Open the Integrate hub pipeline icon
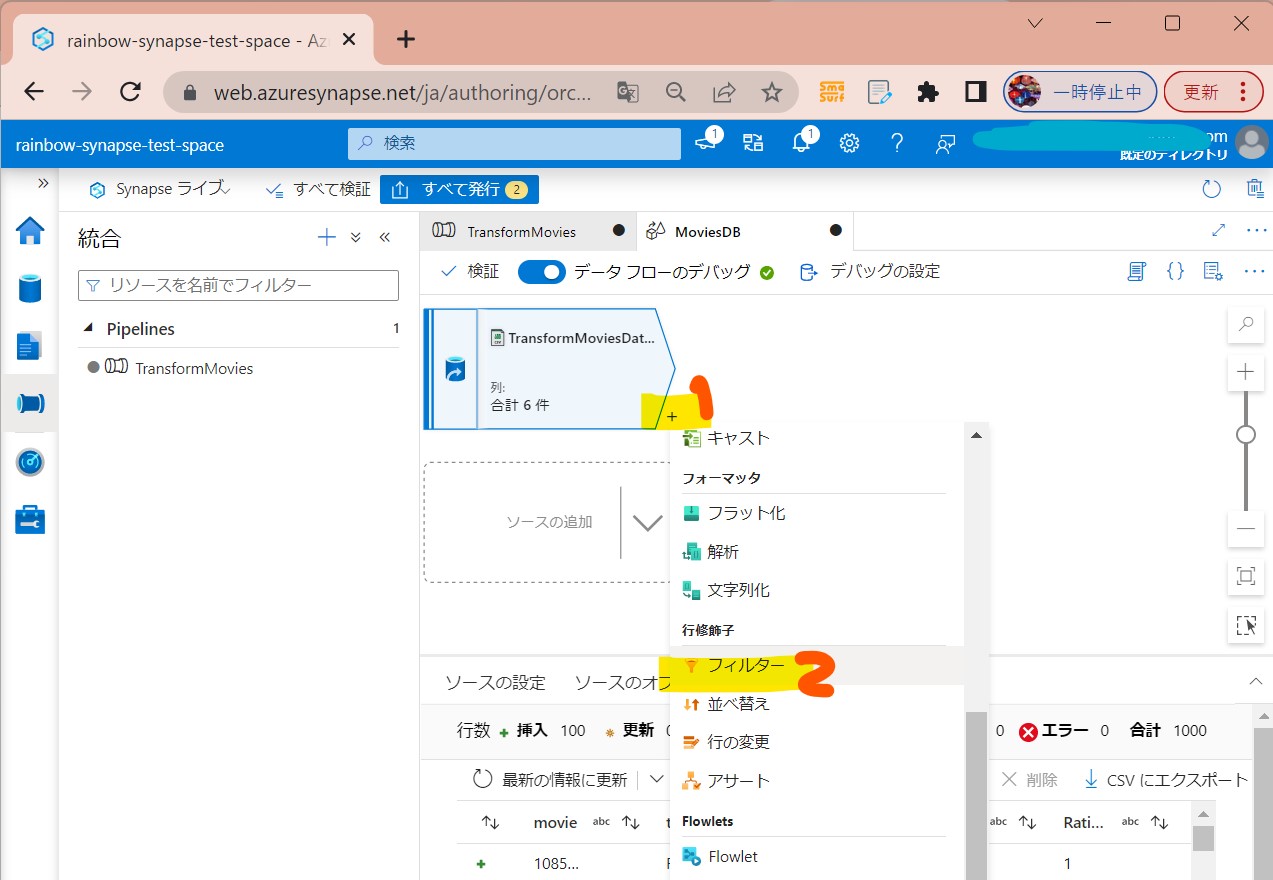 (30, 404)
